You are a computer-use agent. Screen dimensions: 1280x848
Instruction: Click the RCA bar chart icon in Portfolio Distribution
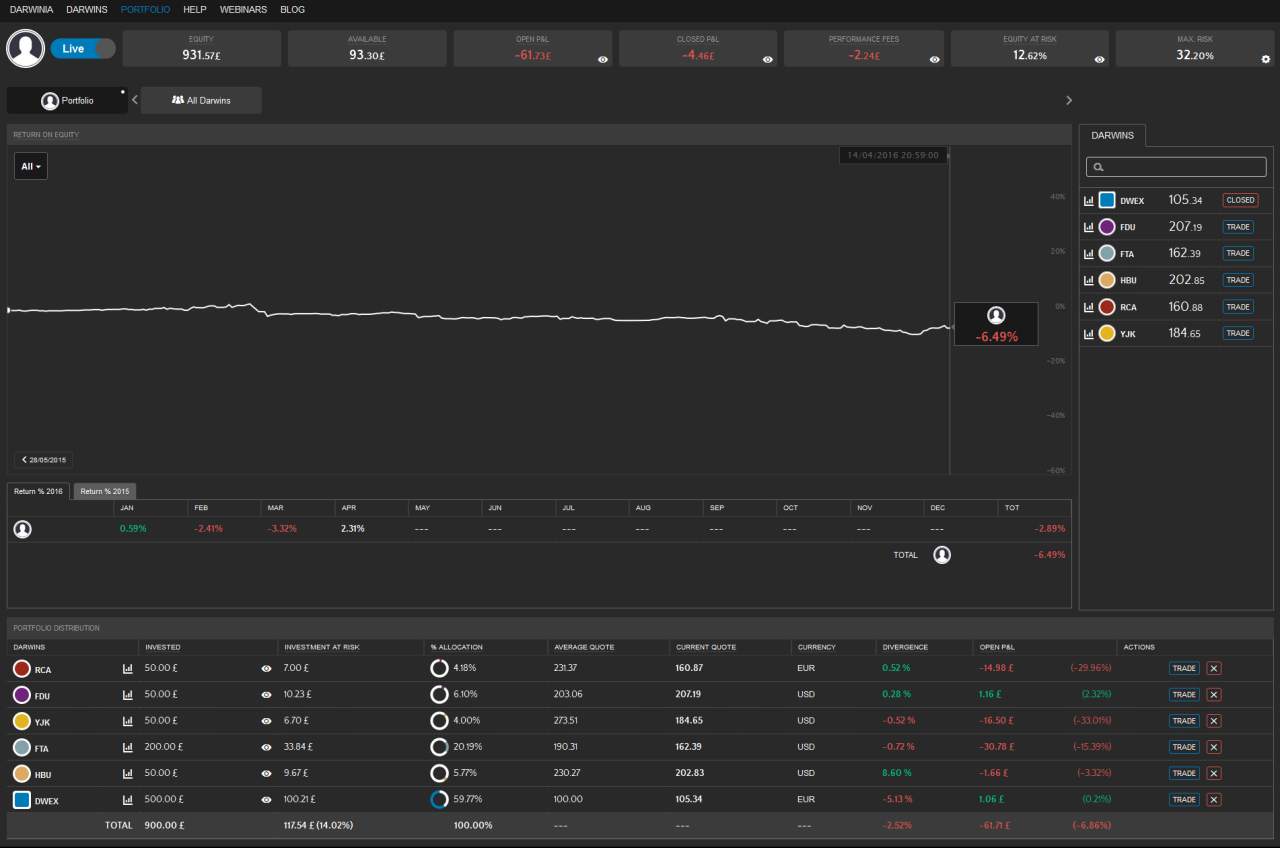(127, 668)
